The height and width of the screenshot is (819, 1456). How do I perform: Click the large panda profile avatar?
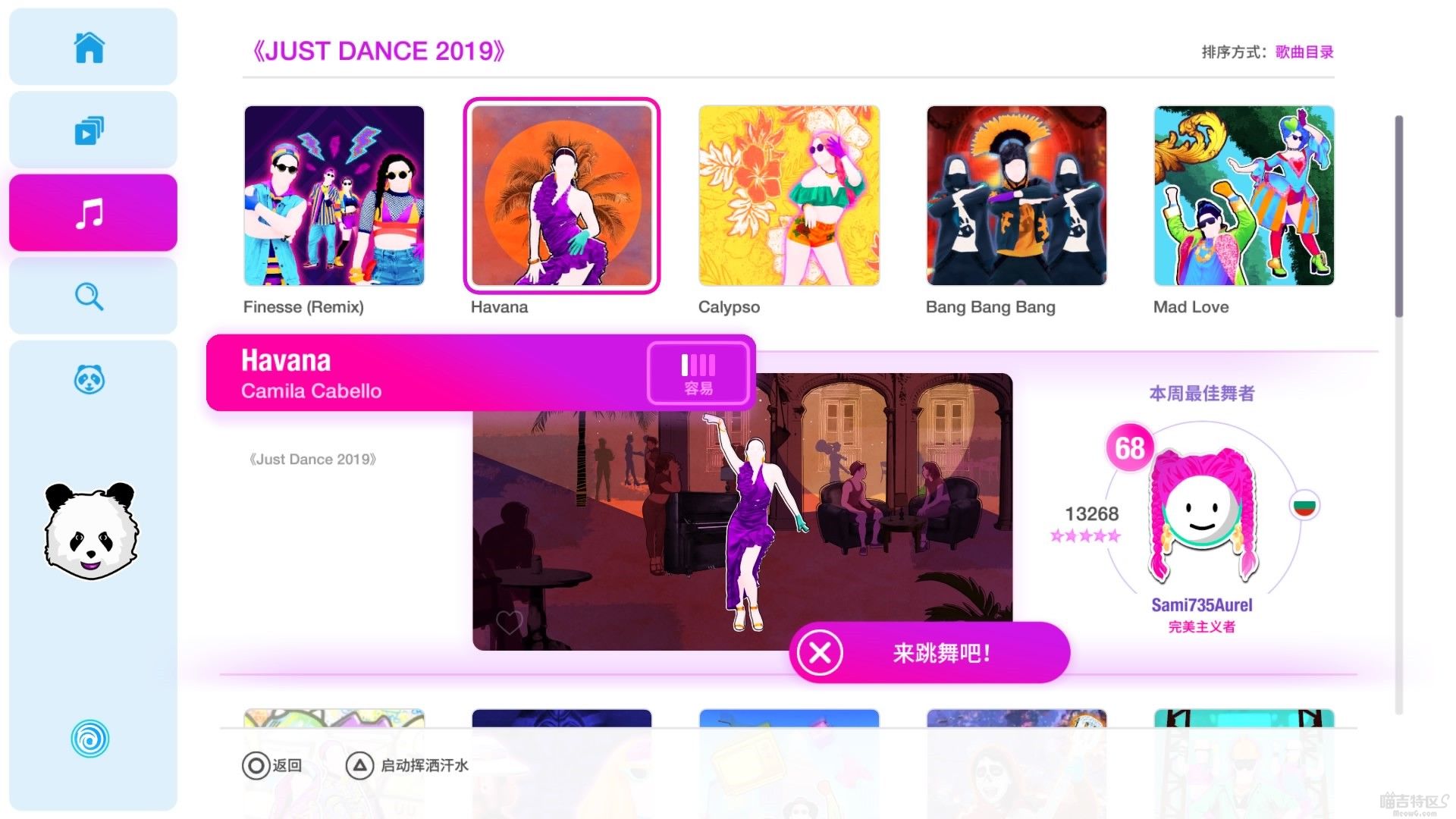coord(91,531)
